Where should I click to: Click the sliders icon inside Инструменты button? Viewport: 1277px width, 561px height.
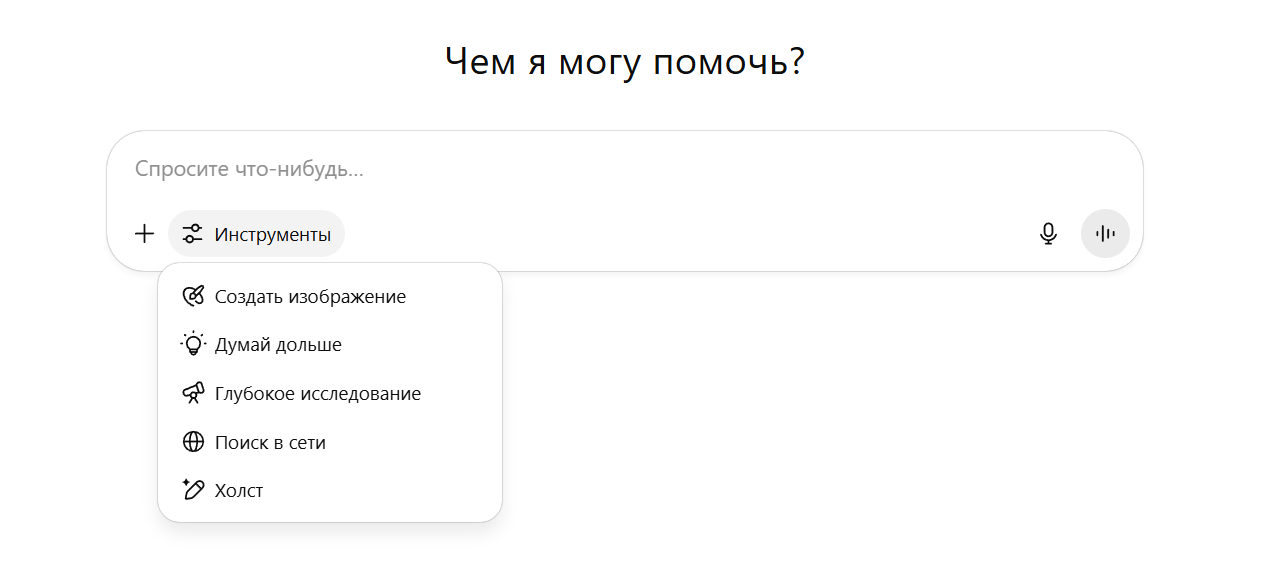pyautogui.click(x=192, y=234)
